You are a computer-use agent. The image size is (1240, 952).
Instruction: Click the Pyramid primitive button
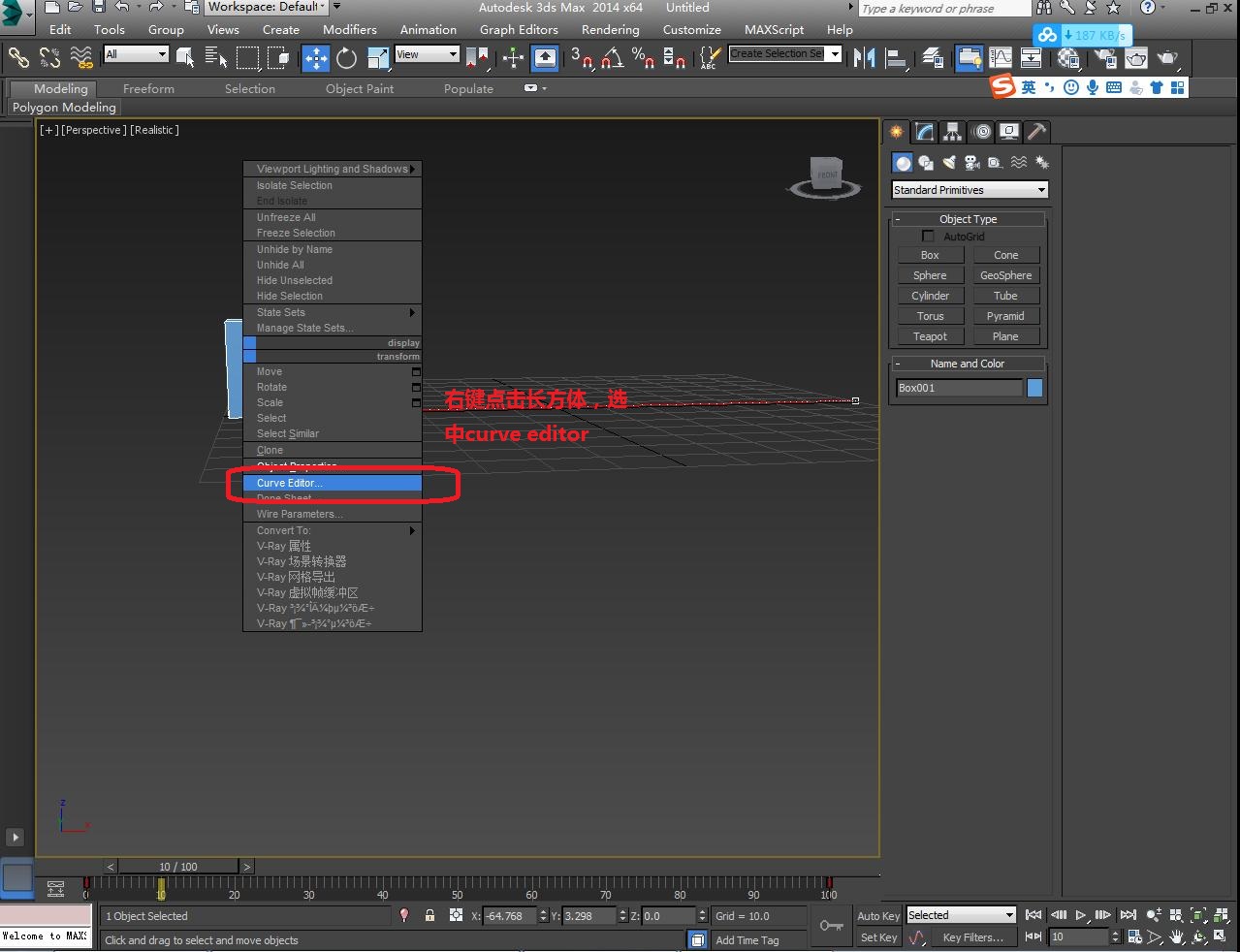pyautogui.click(x=1005, y=316)
